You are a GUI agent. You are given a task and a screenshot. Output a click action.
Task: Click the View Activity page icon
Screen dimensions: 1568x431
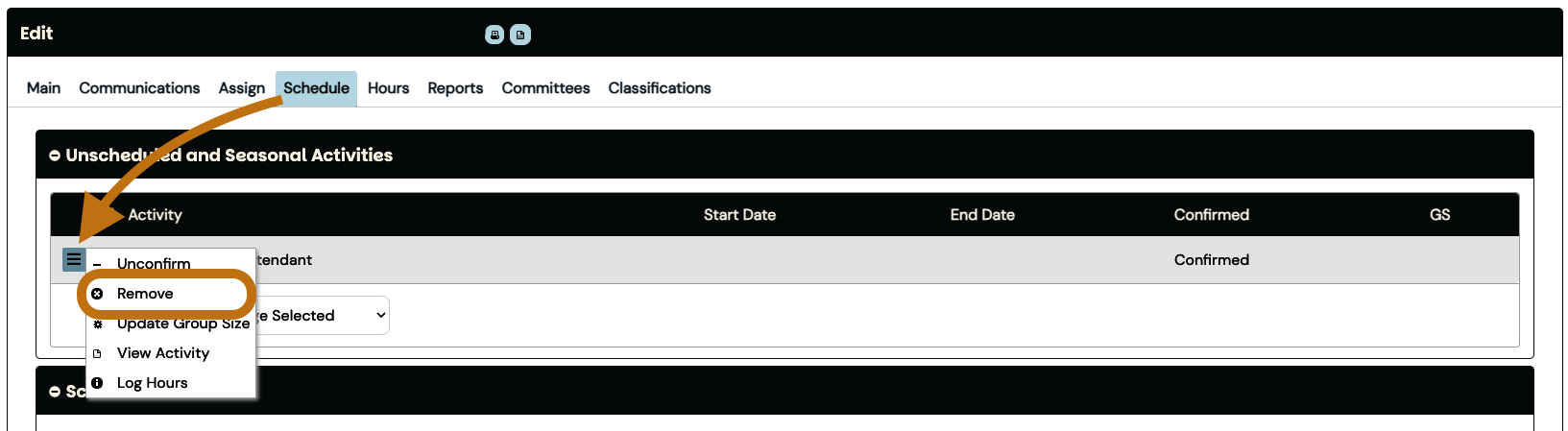(x=97, y=353)
